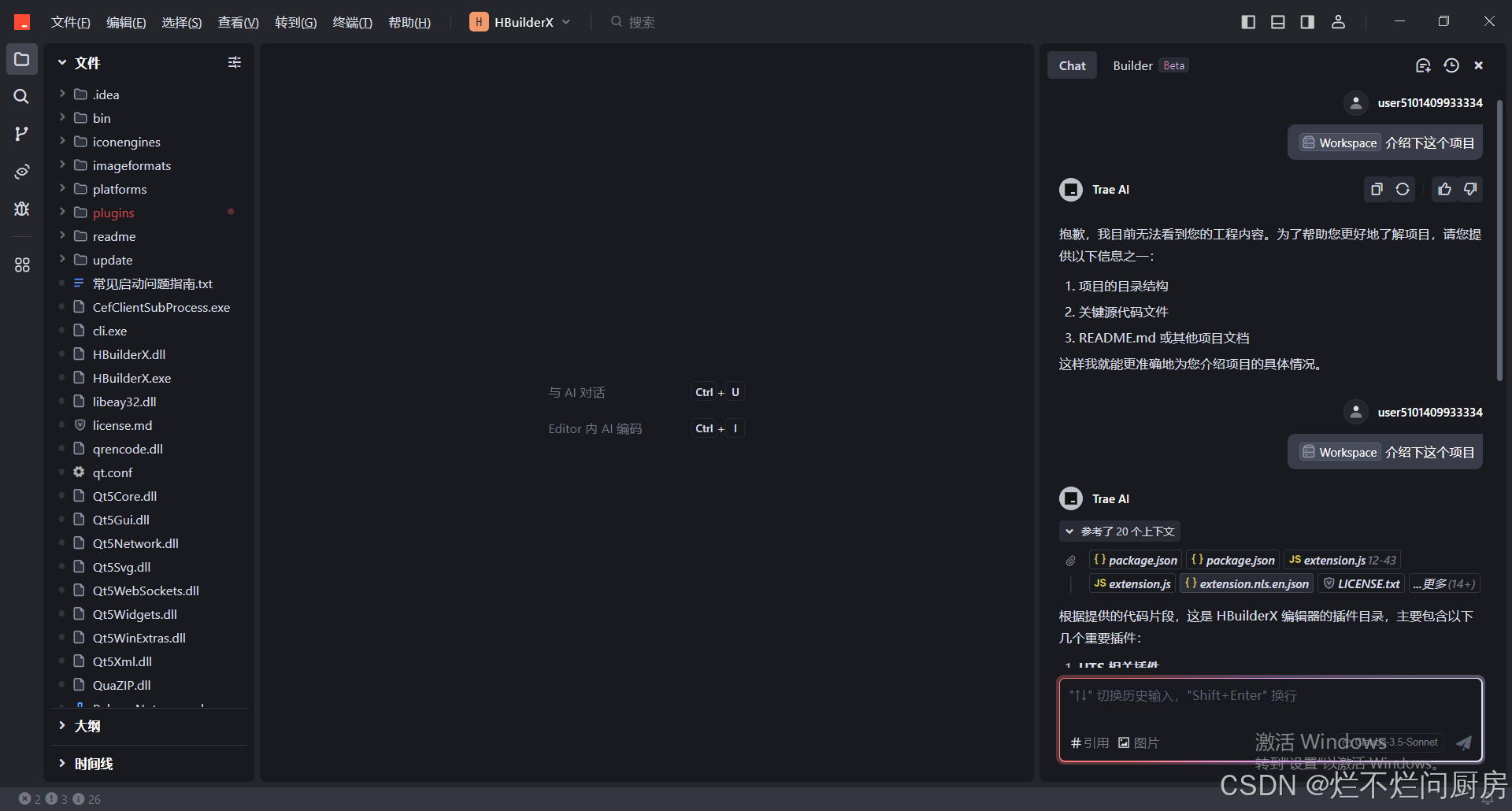Expand the 大纲 outline section
Screen dimensions: 1512x811
[x=150, y=726]
